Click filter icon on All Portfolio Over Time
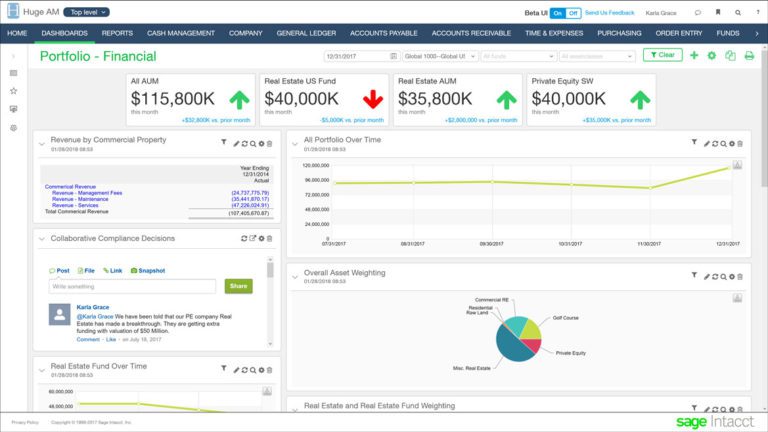The image size is (768, 432). click(x=693, y=143)
